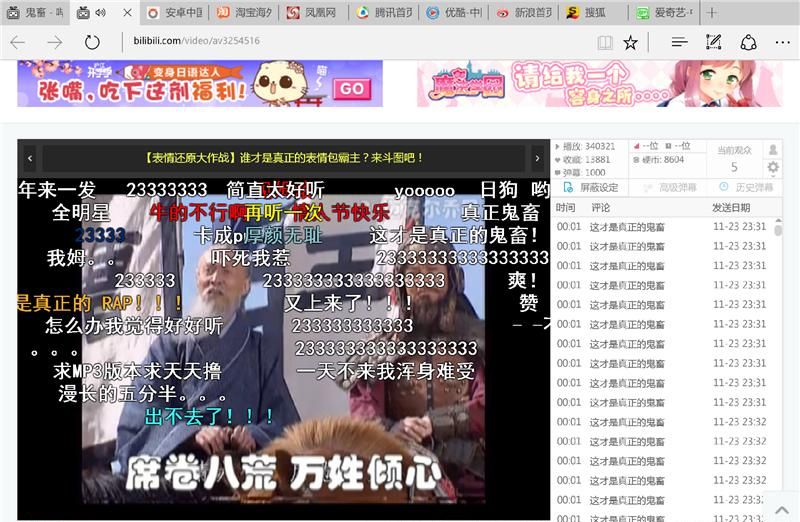The width and height of the screenshot is (800, 522).
Task: Open a new tab with plus button
Action: pos(712,13)
